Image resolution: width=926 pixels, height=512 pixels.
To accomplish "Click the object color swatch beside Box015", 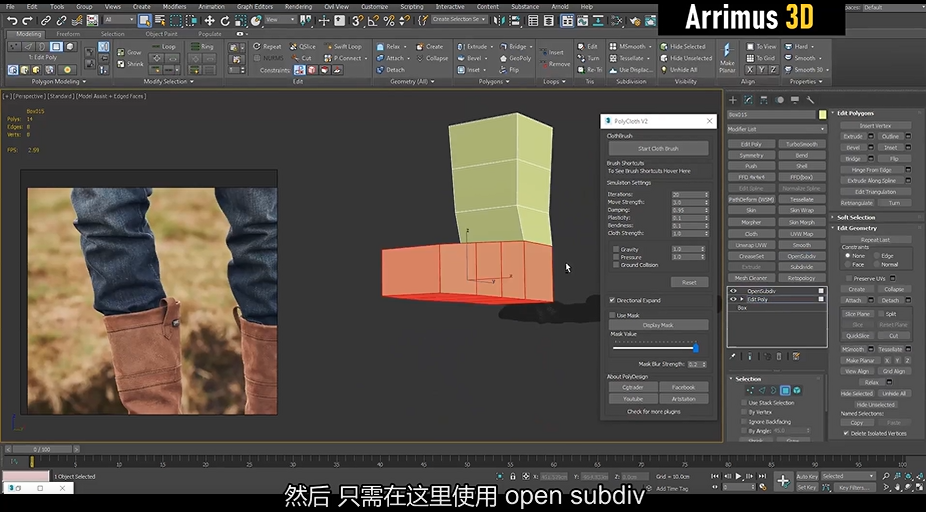I will coord(822,115).
